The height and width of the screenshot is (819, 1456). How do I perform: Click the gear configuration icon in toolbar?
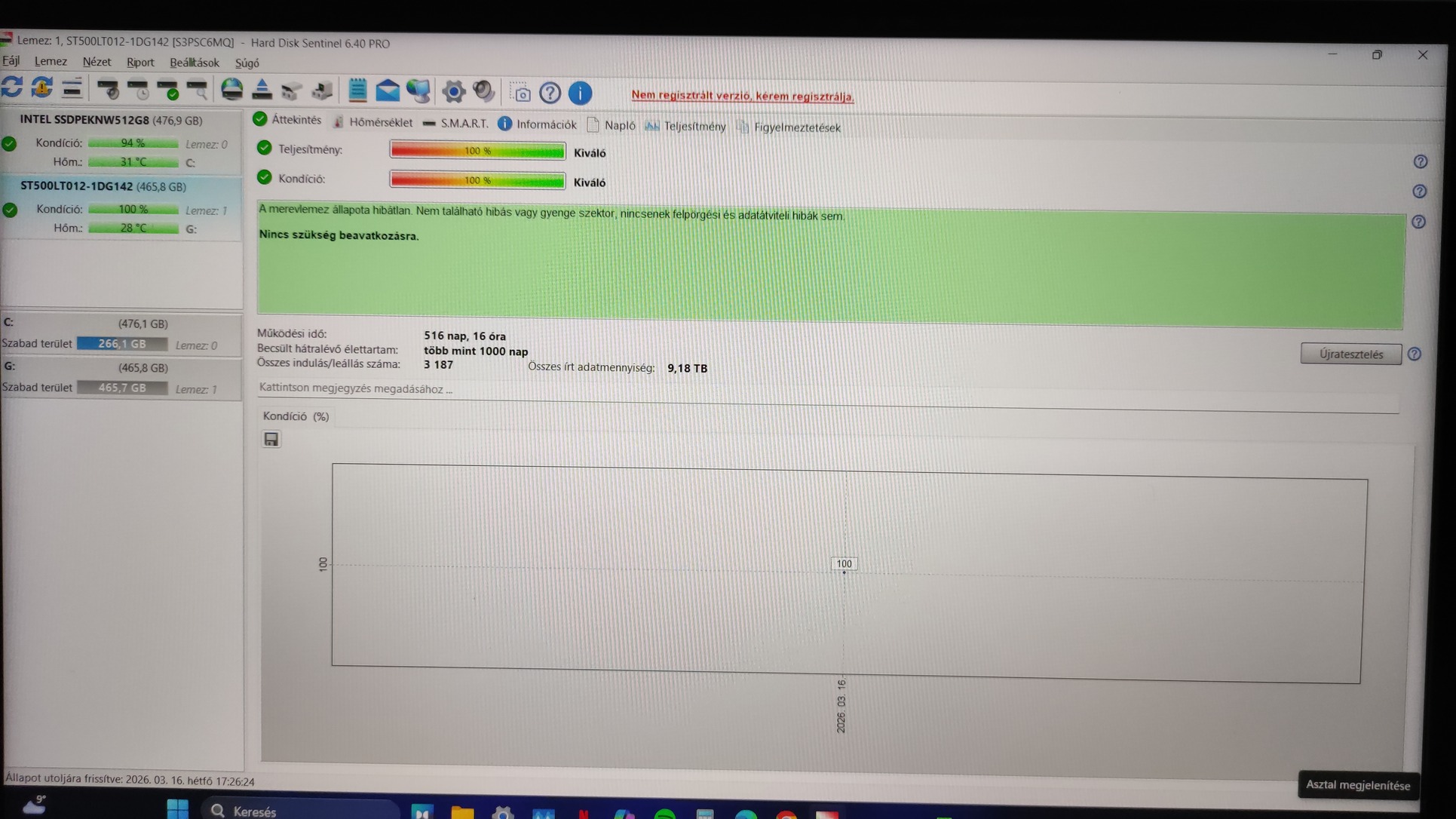coord(453,92)
